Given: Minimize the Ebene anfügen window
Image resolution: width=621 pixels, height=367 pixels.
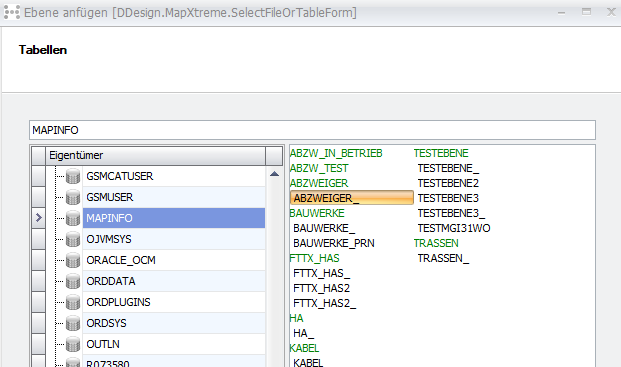Looking at the screenshot, I should pos(561,13).
